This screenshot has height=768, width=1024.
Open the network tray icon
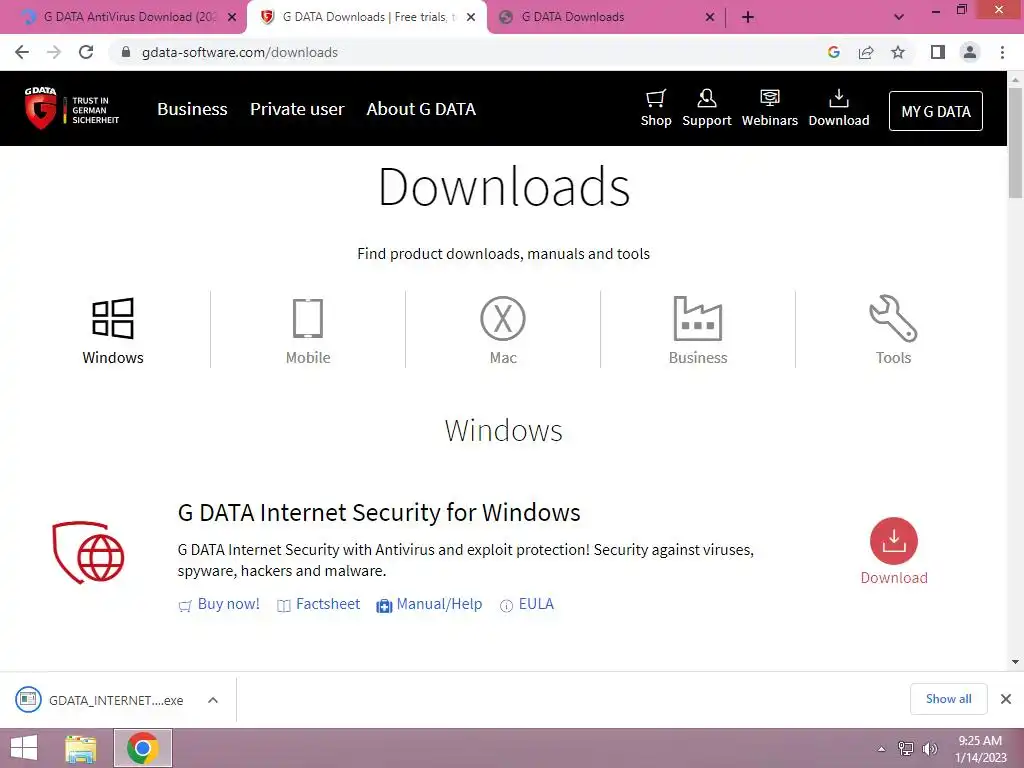905,749
